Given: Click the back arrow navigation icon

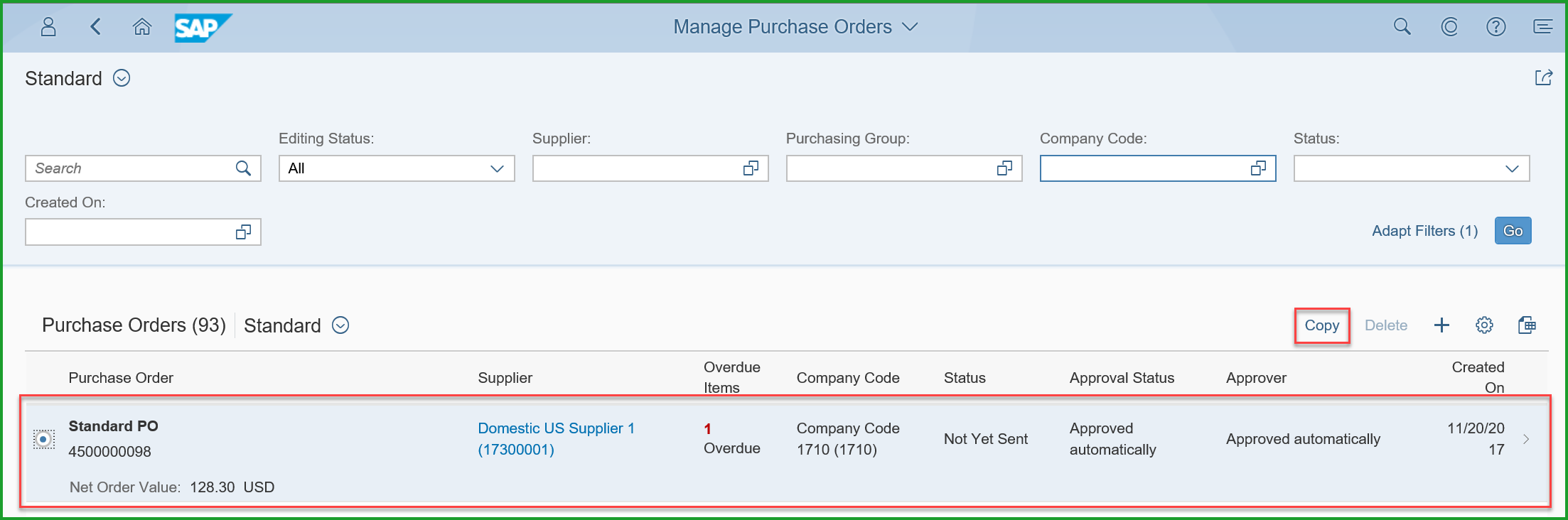Looking at the screenshot, I should [95, 27].
